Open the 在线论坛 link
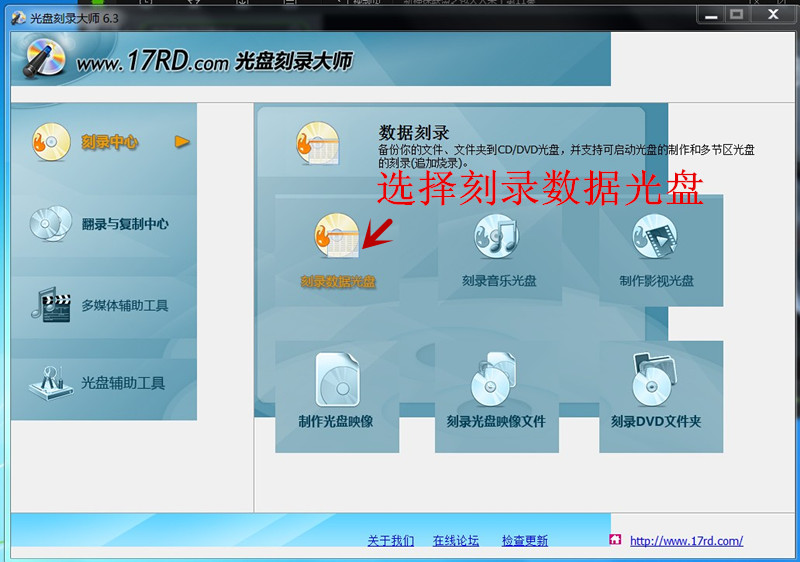 (x=456, y=541)
